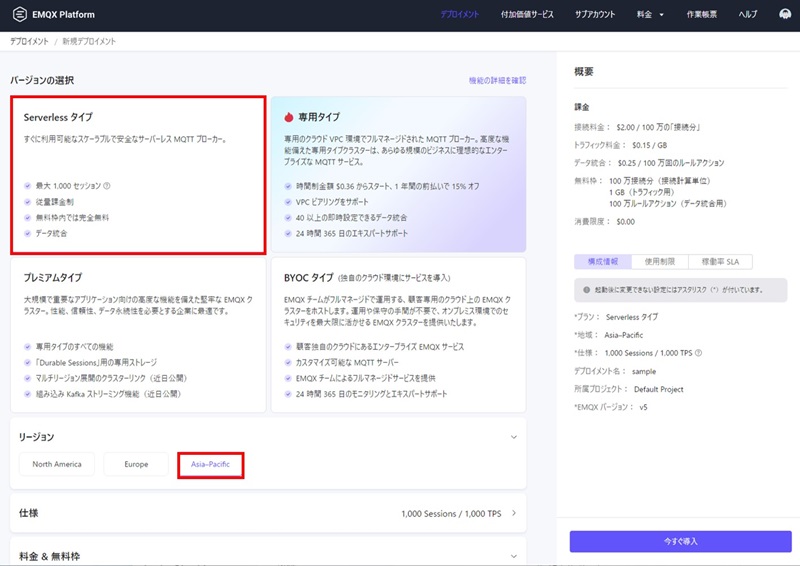Open 作業帳票 menu item

[702, 14]
